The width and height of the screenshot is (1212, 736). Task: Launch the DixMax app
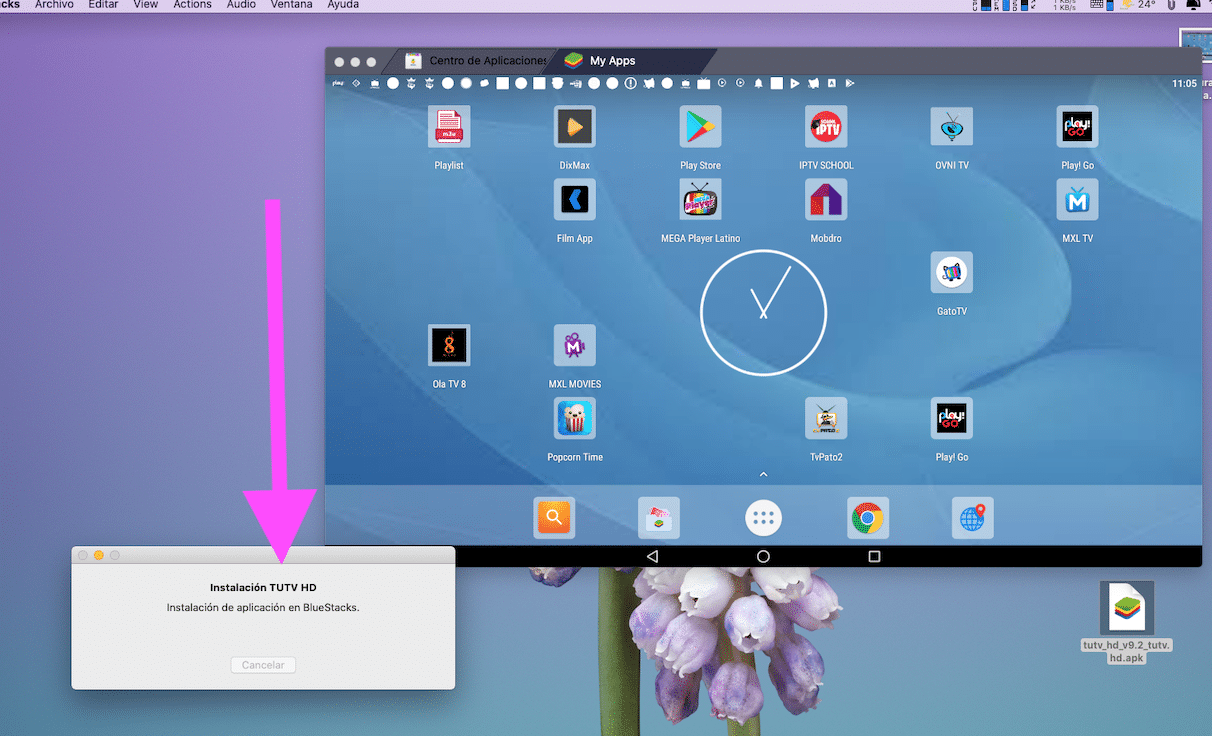tap(574, 127)
